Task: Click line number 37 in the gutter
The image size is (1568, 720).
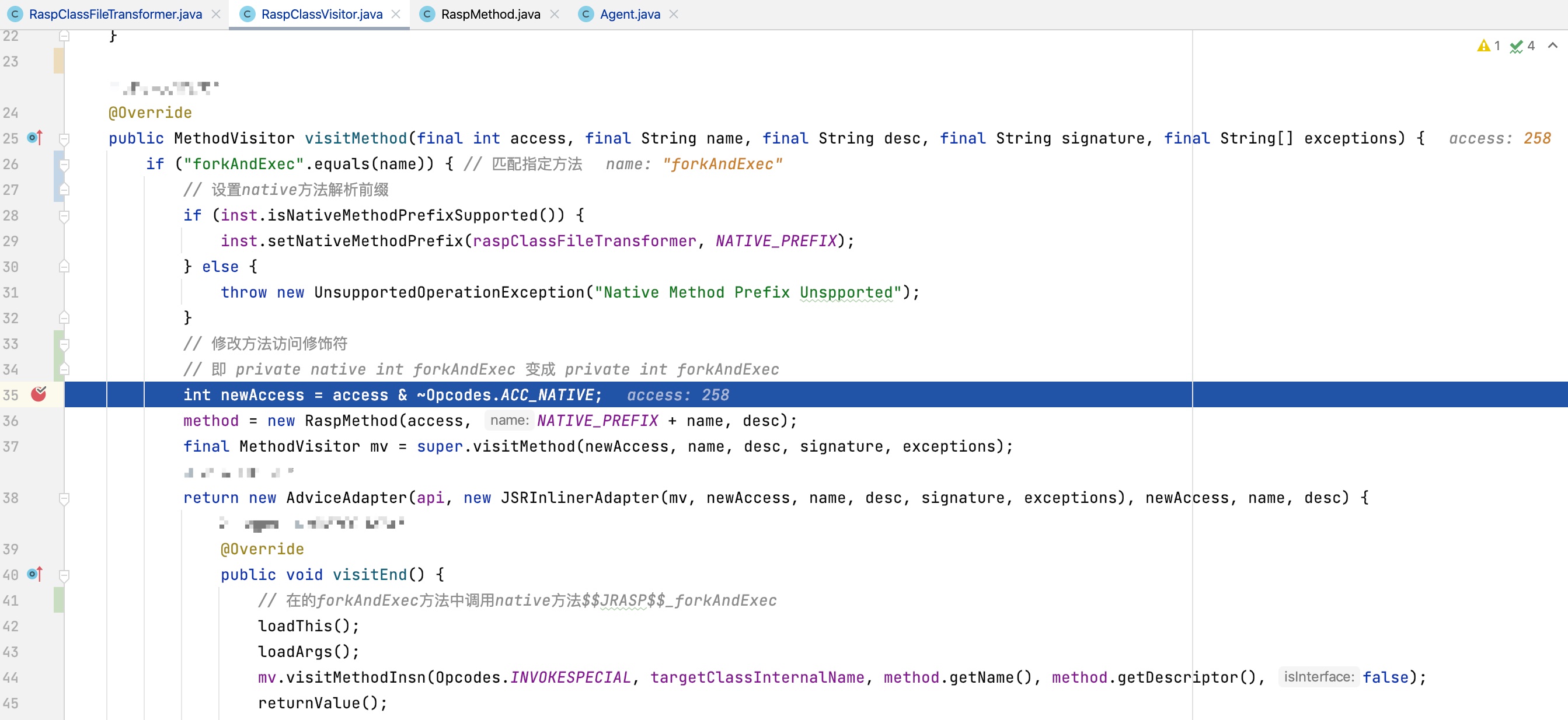Action: click(x=11, y=446)
